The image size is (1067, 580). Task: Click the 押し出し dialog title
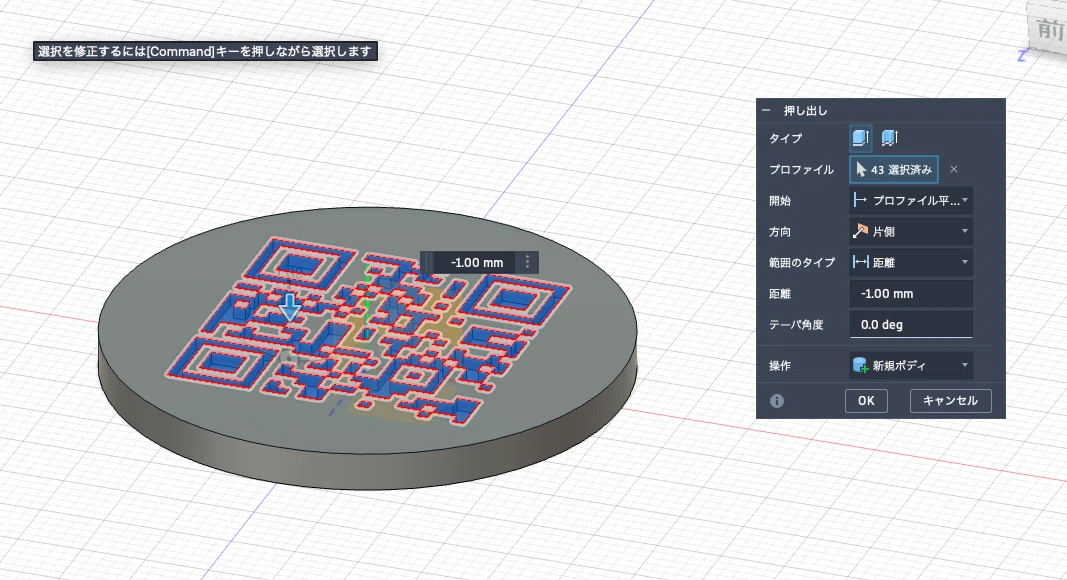click(x=806, y=110)
